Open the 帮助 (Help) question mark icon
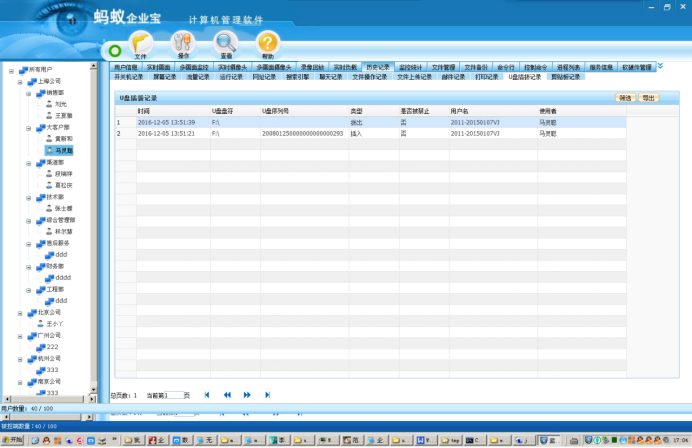 (x=267, y=43)
